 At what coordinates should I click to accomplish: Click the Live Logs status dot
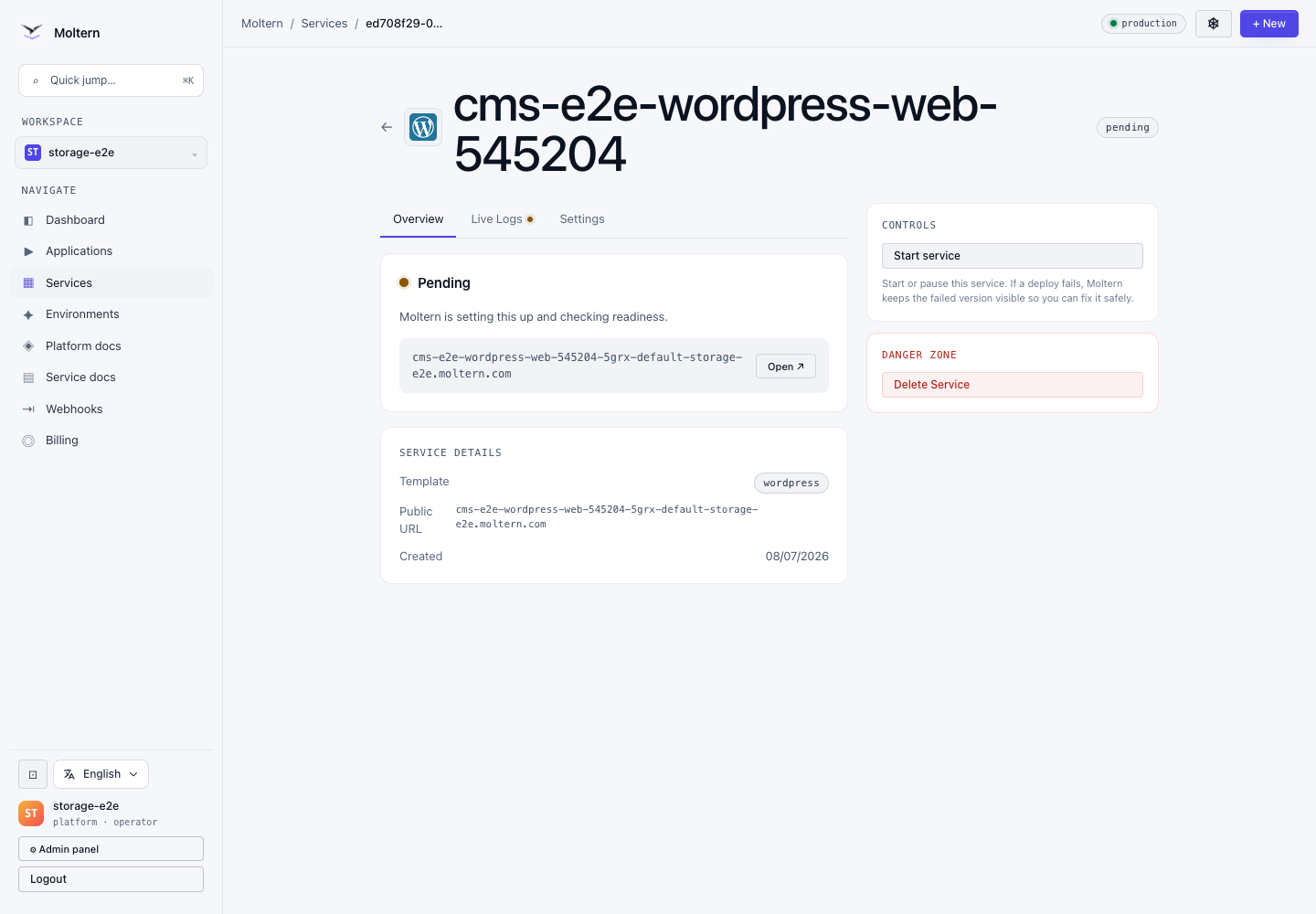(x=530, y=219)
